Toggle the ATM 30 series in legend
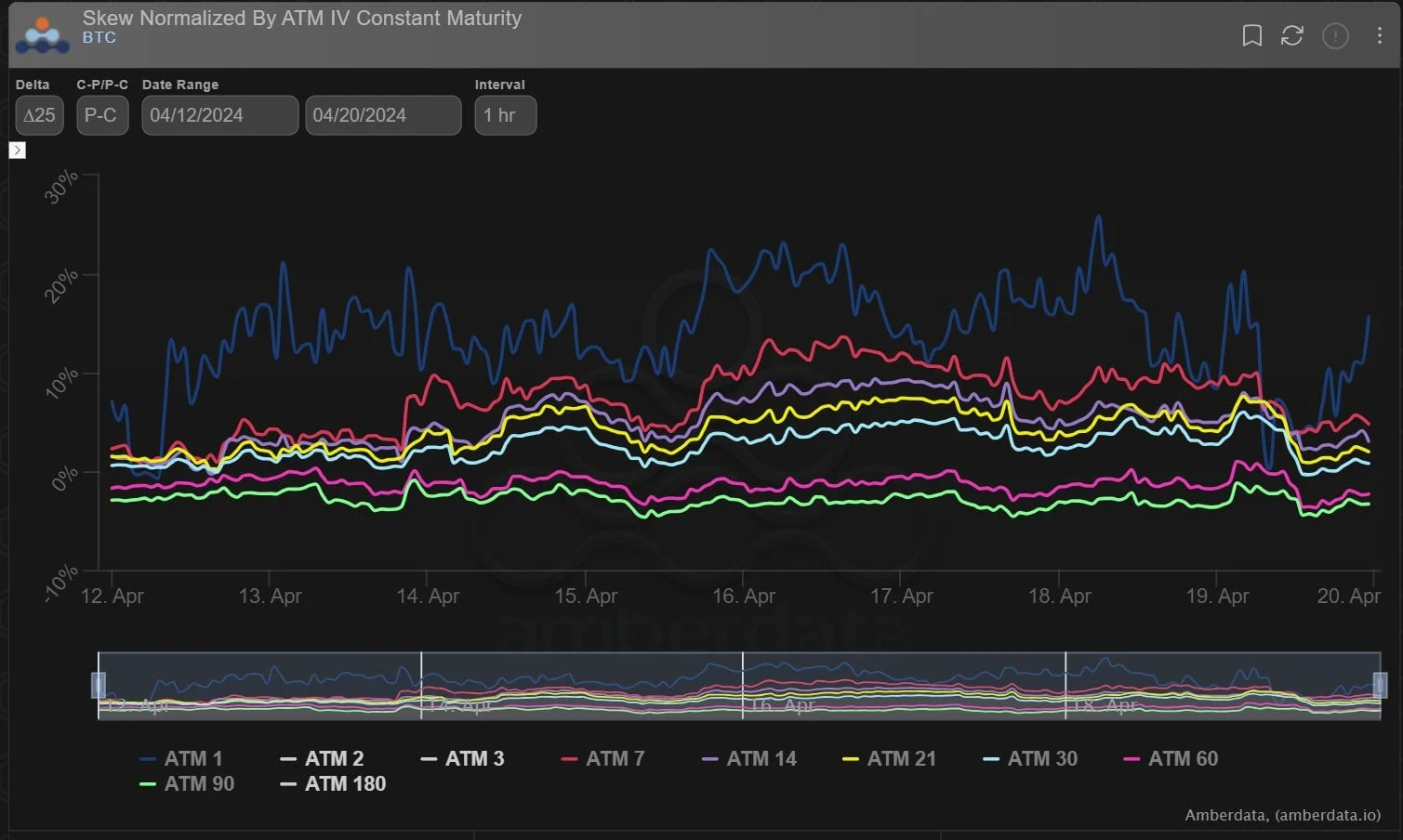Image resolution: width=1403 pixels, height=840 pixels. pyautogui.click(x=1030, y=758)
